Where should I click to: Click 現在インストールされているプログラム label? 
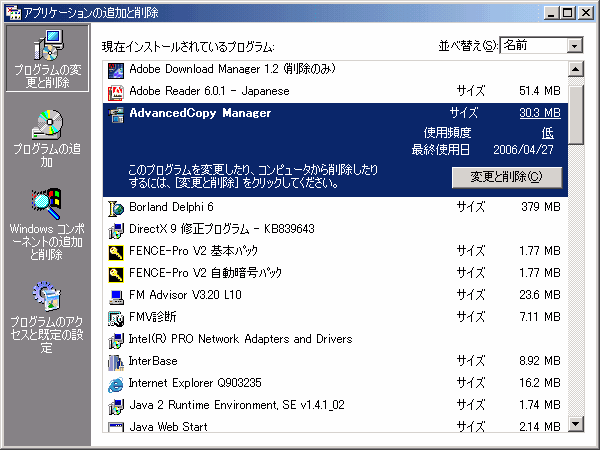click(188, 47)
